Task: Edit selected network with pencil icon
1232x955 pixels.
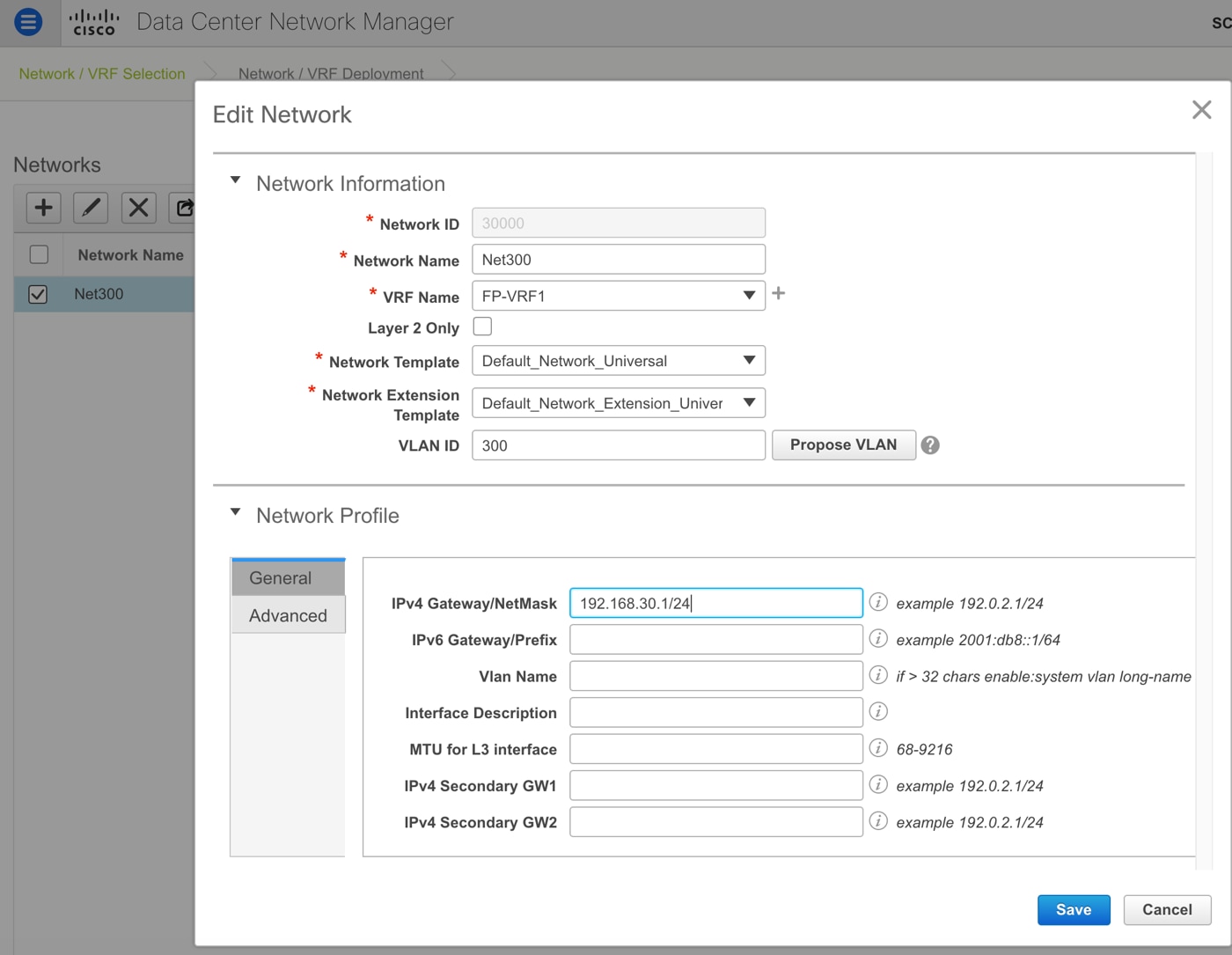Action: coord(91,208)
